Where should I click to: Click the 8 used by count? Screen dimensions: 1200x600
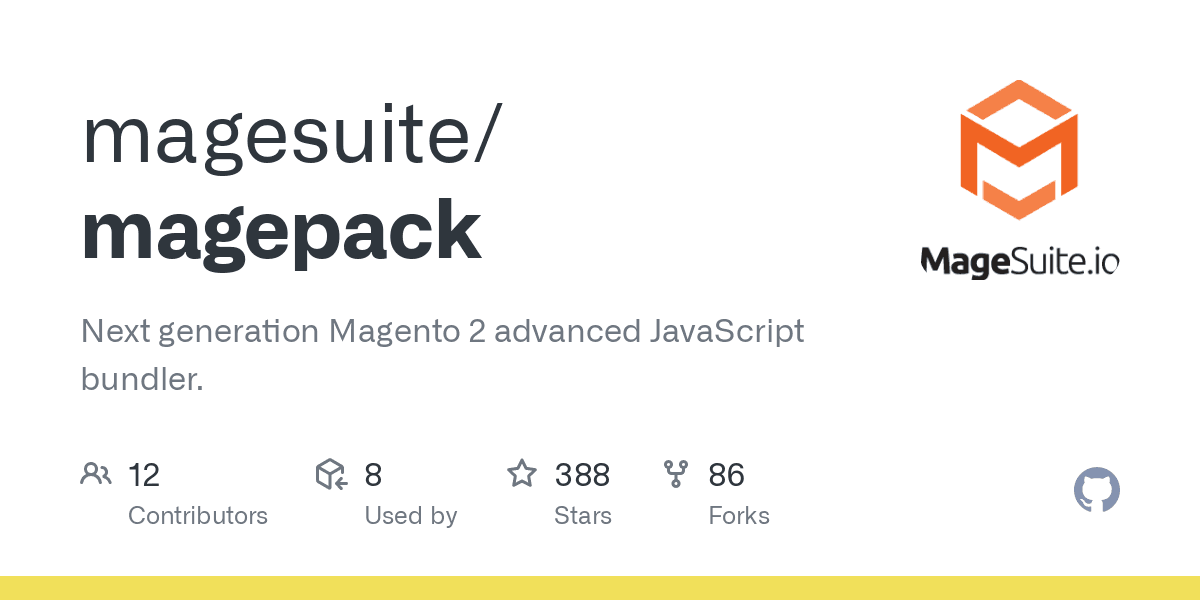click(x=373, y=475)
